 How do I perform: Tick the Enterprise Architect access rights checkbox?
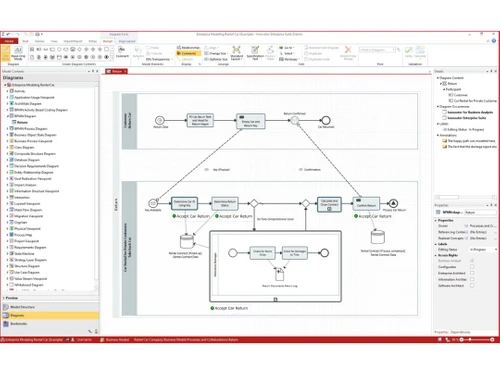(472, 273)
